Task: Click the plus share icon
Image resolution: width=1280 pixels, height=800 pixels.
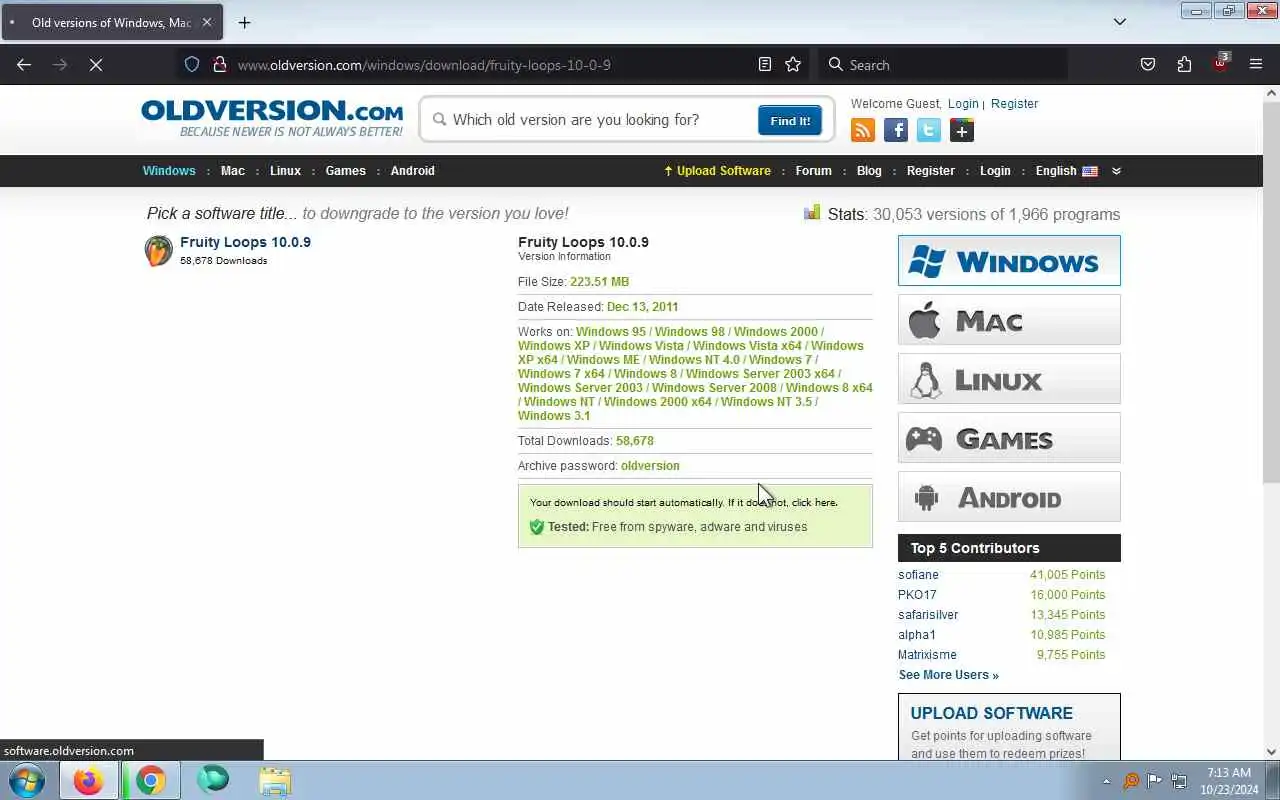Action: click(962, 130)
